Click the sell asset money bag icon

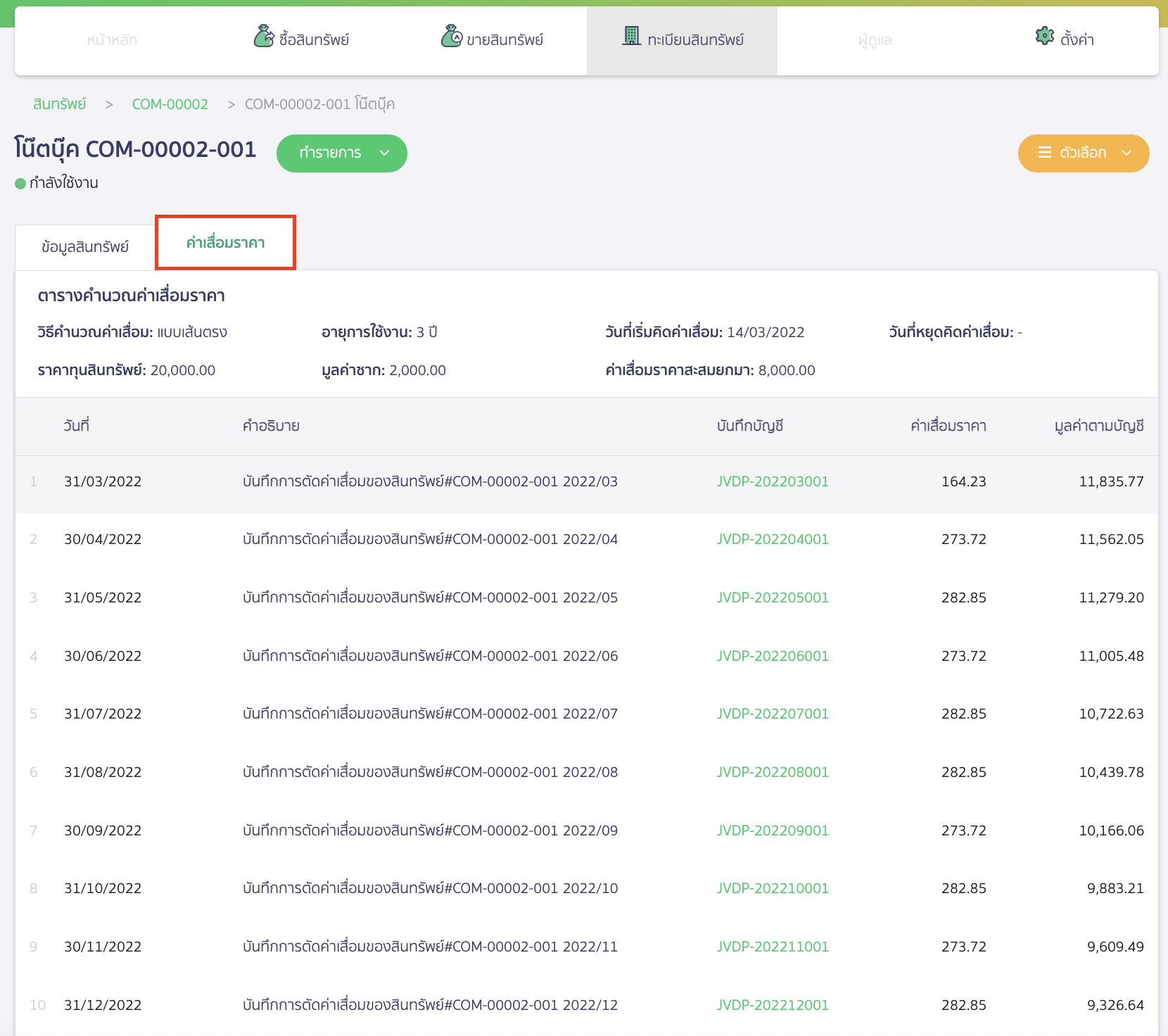click(451, 36)
